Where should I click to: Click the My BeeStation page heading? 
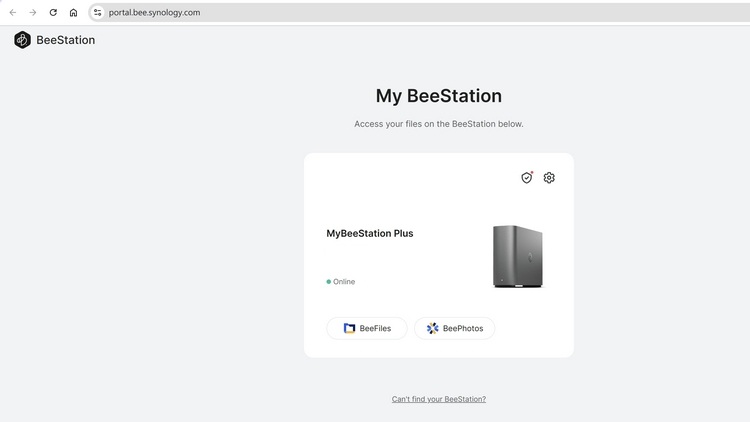(x=439, y=96)
